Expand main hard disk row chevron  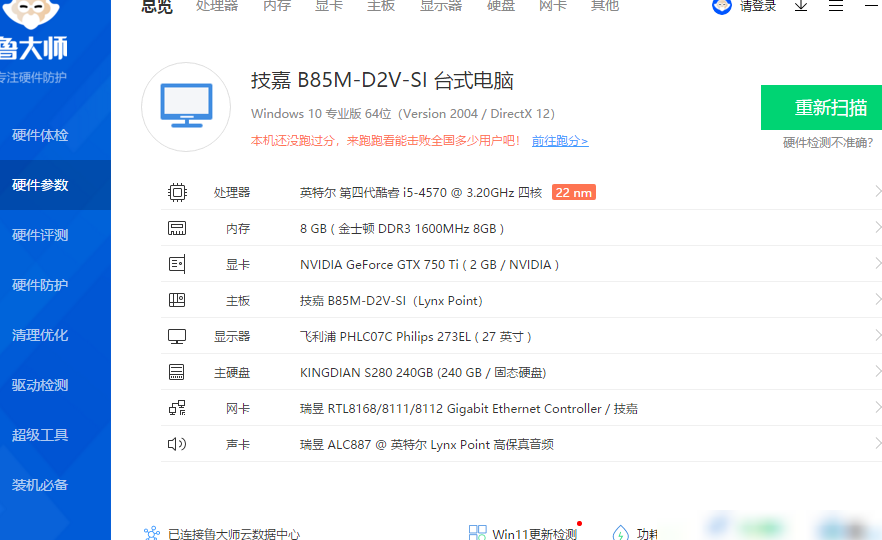point(878,371)
